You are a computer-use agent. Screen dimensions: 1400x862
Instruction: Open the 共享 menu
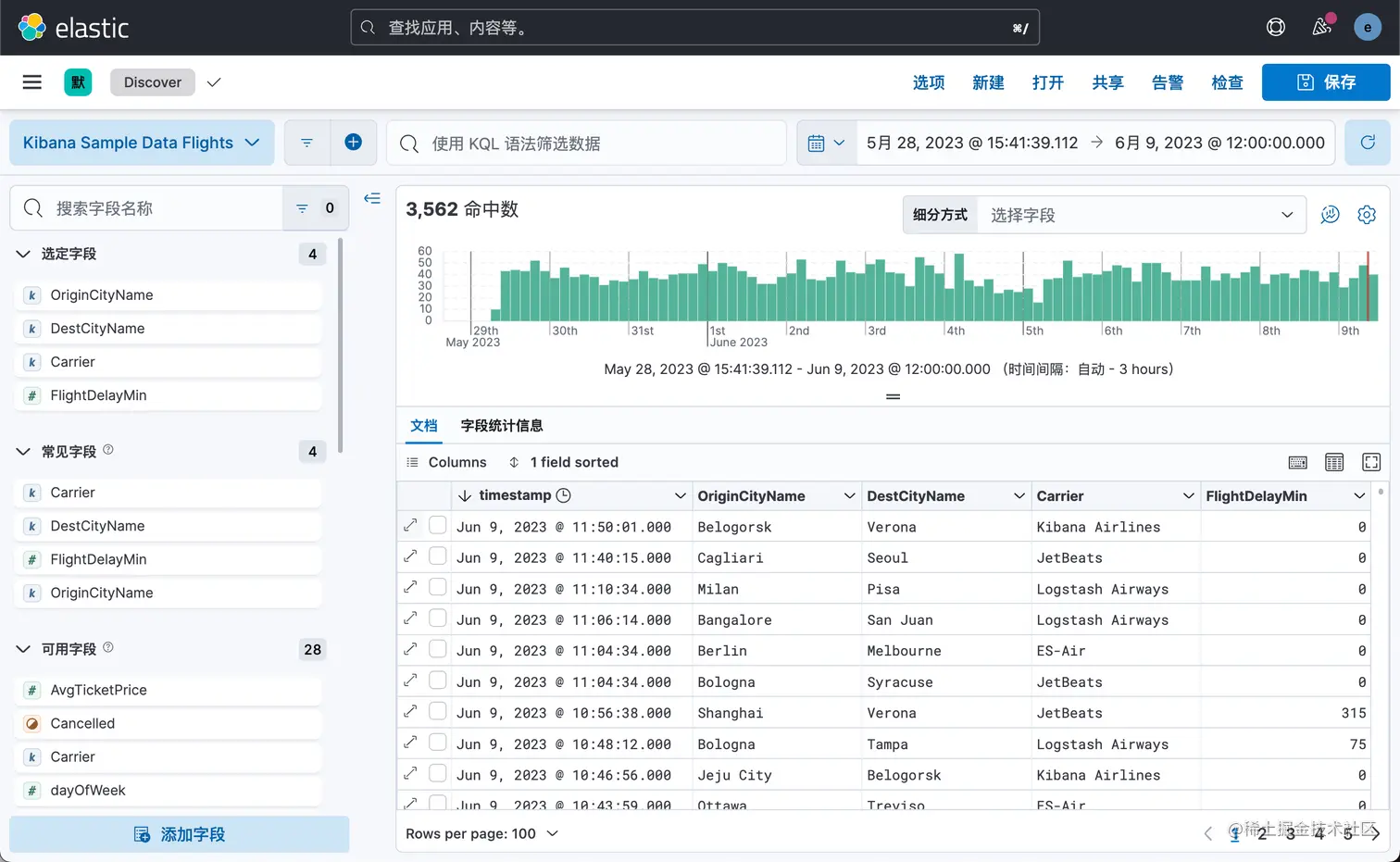pyautogui.click(x=1107, y=82)
